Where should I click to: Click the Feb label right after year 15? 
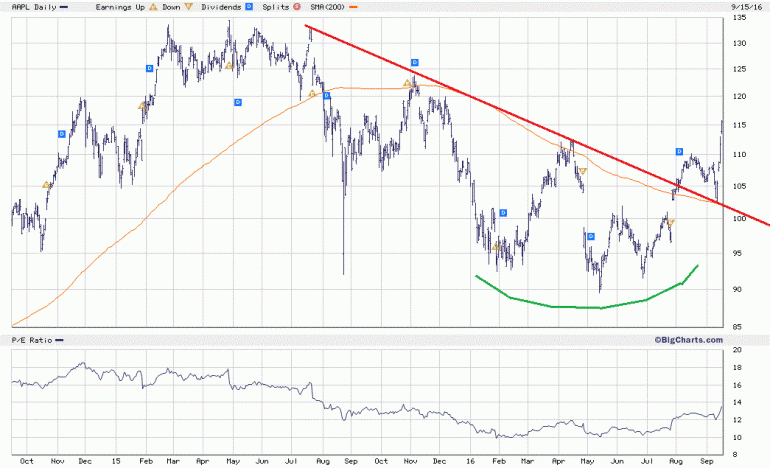tap(146, 461)
